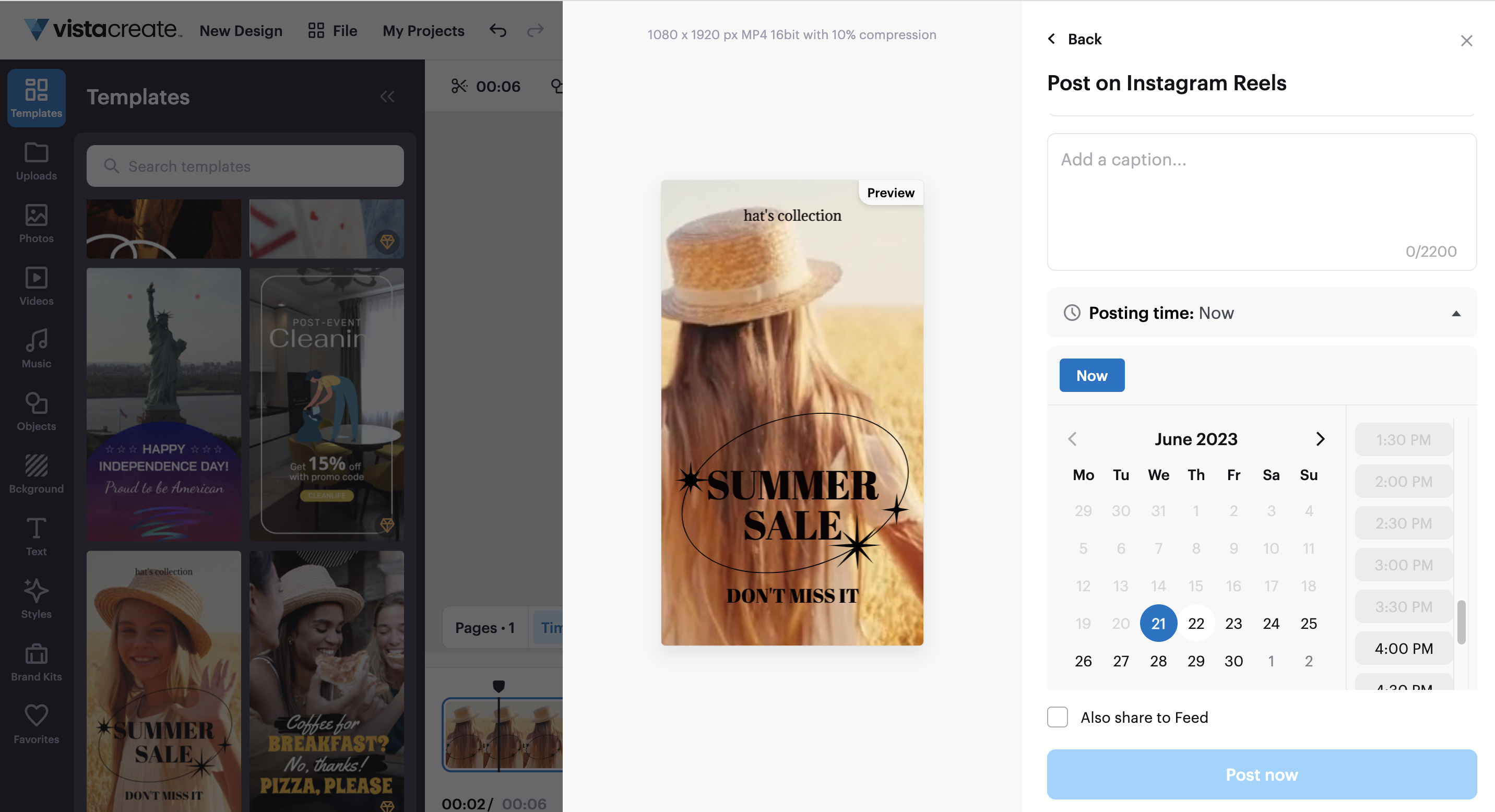Go to next month in calendar
The width and height of the screenshot is (1495, 812).
click(1320, 439)
